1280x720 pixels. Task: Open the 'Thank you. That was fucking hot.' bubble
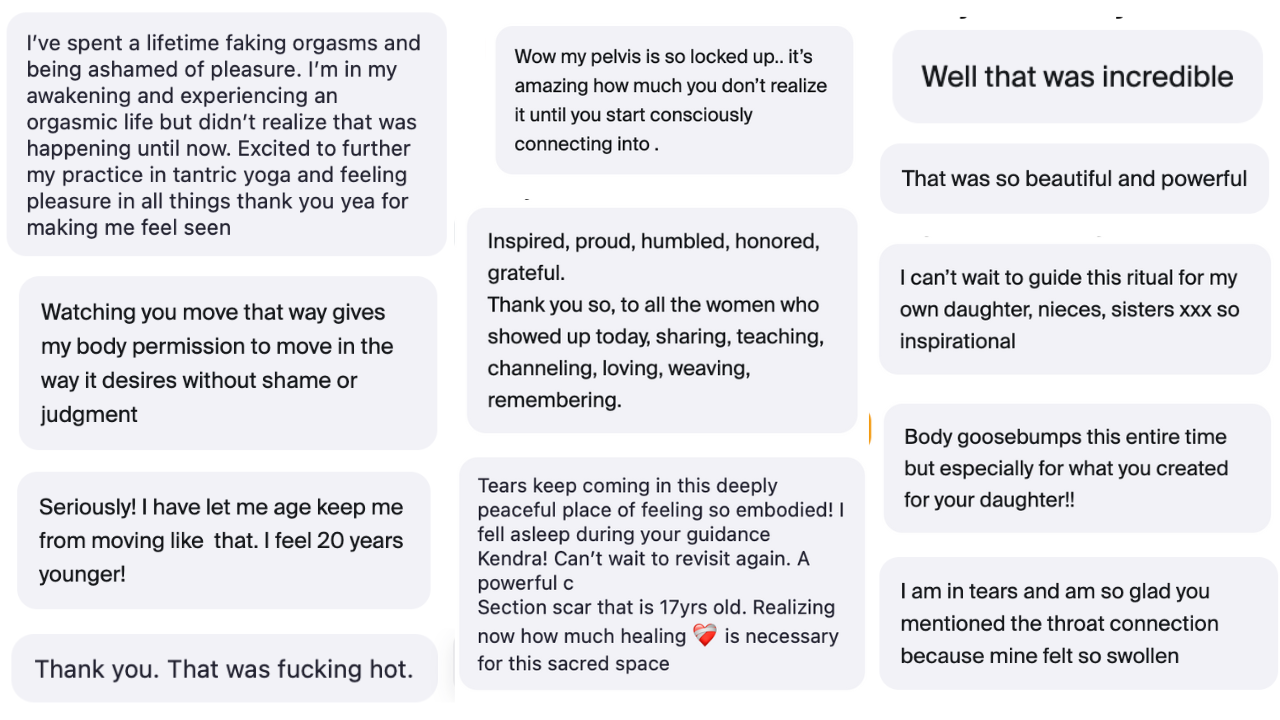click(x=224, y=669)
